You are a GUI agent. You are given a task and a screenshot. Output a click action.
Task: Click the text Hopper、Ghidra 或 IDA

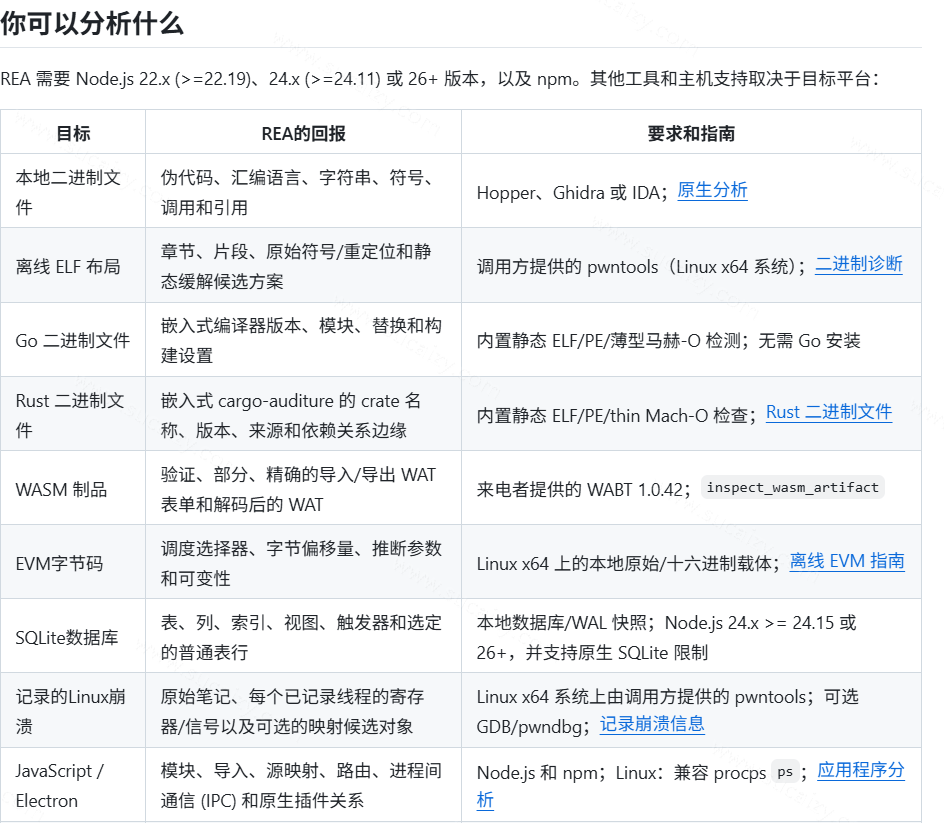point(568,193)
